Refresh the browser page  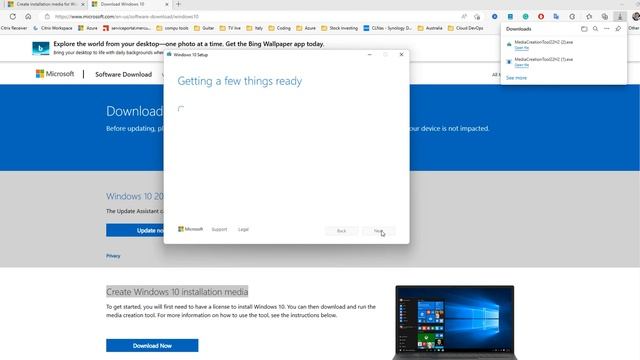coord(13,17)
